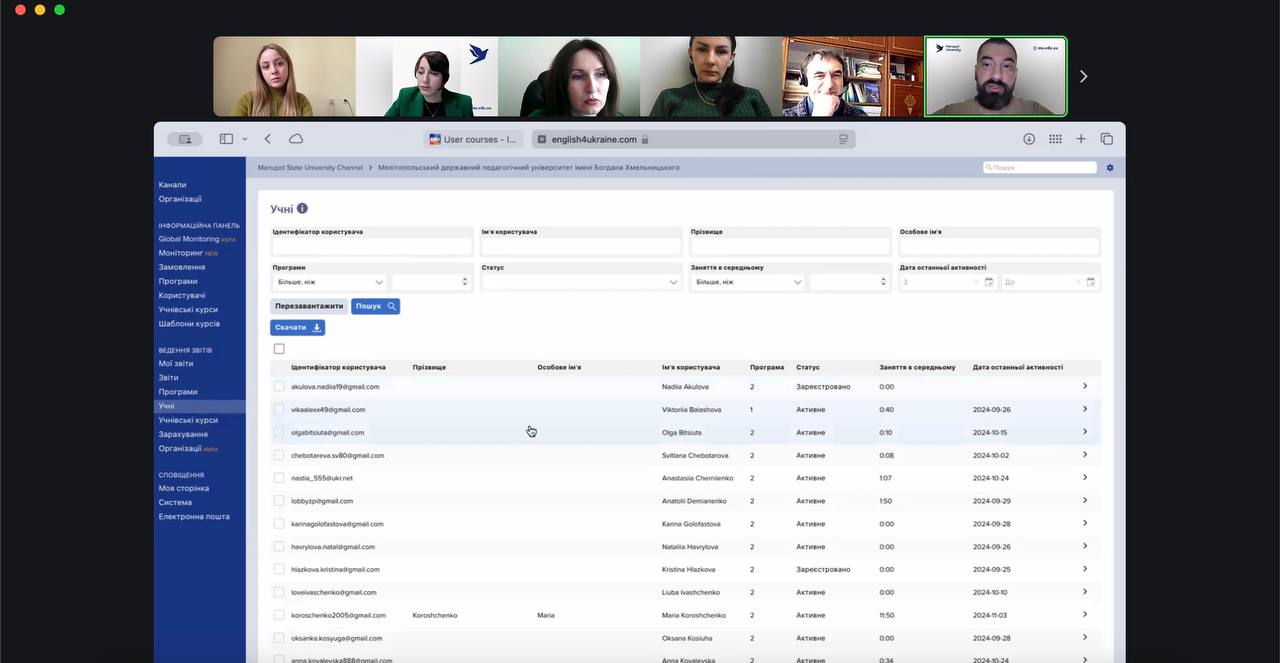This screenshot has width=1280, height=663.
Task: Expand the sidebar dropdown chevron in browser toolbar
Action: tap(245, 139)
